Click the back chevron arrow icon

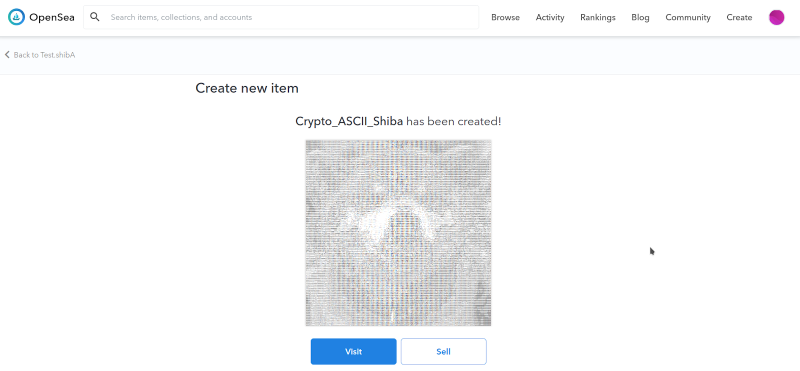pyautogui.click(x=7, y=55)
